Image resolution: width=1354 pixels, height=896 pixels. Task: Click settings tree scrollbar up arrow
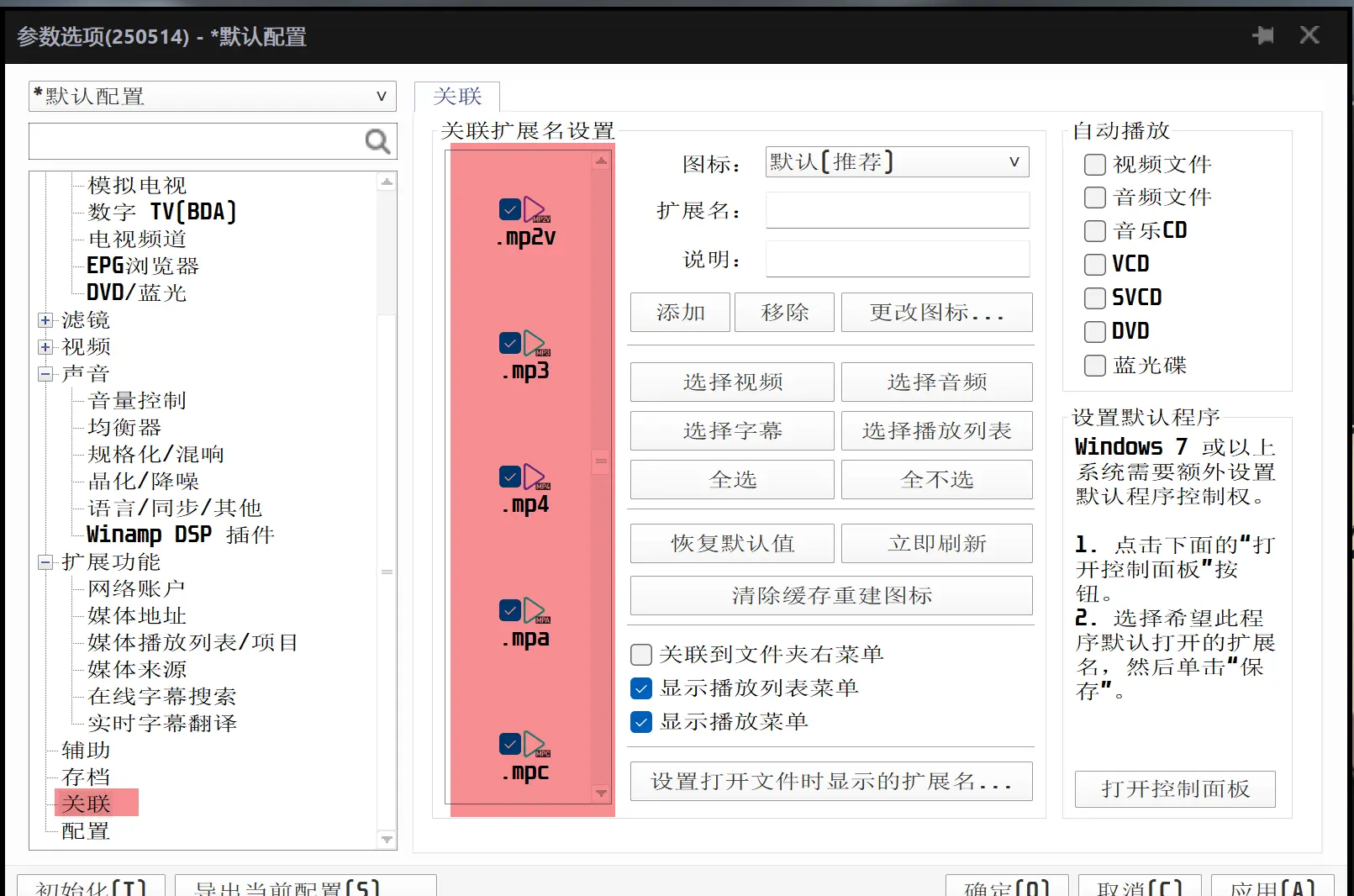tap(387, 182)
